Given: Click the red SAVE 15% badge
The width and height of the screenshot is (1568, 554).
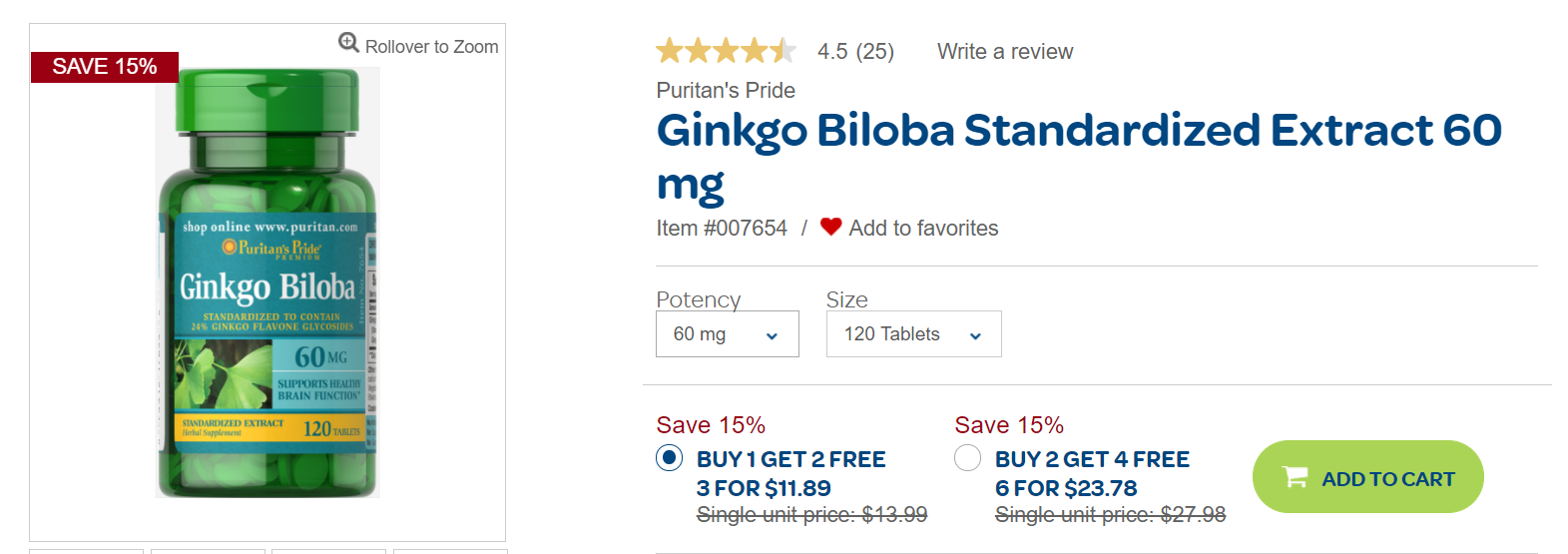Looking at the screenshot, I should [x=105, y=67].
